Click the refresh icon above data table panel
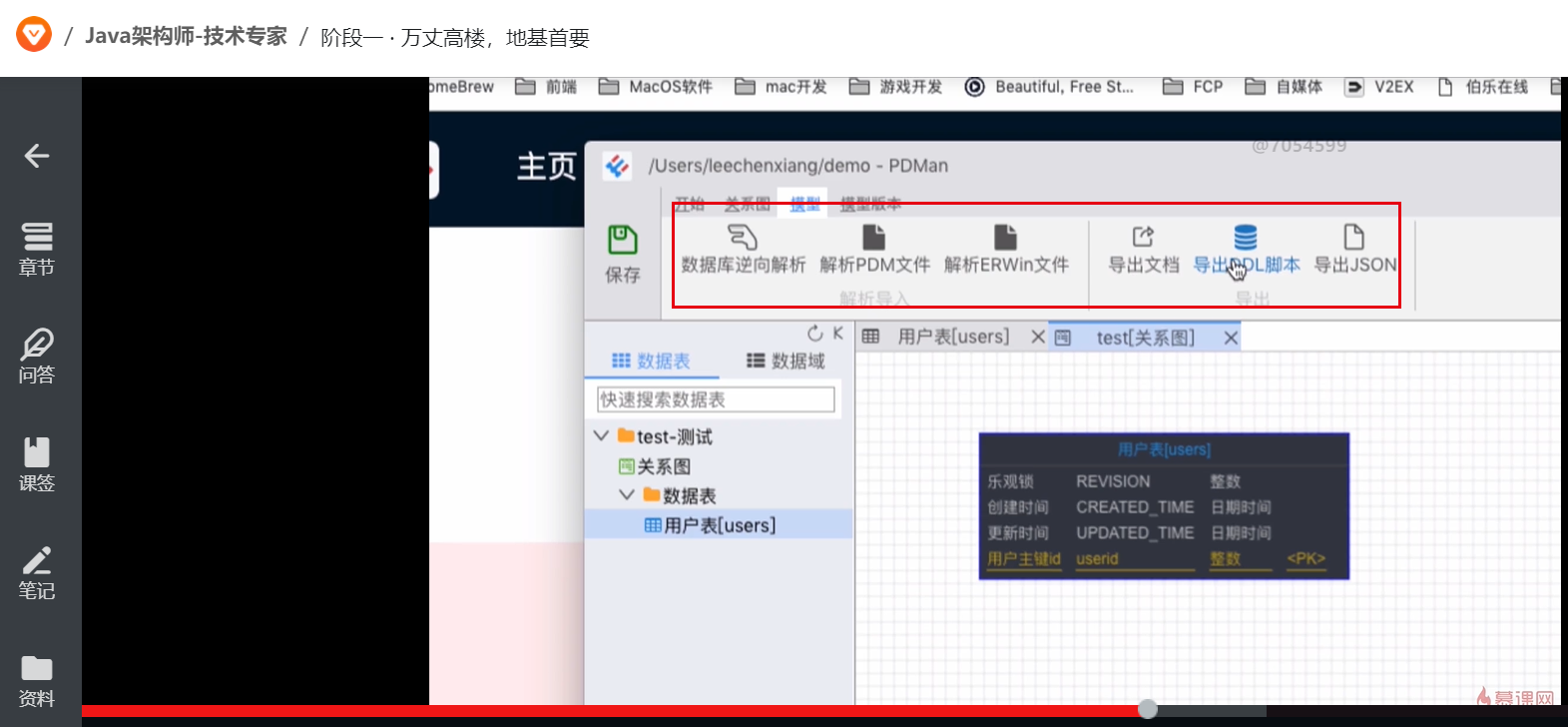Viewport: 1568px width, 727px height. point(815,334)
